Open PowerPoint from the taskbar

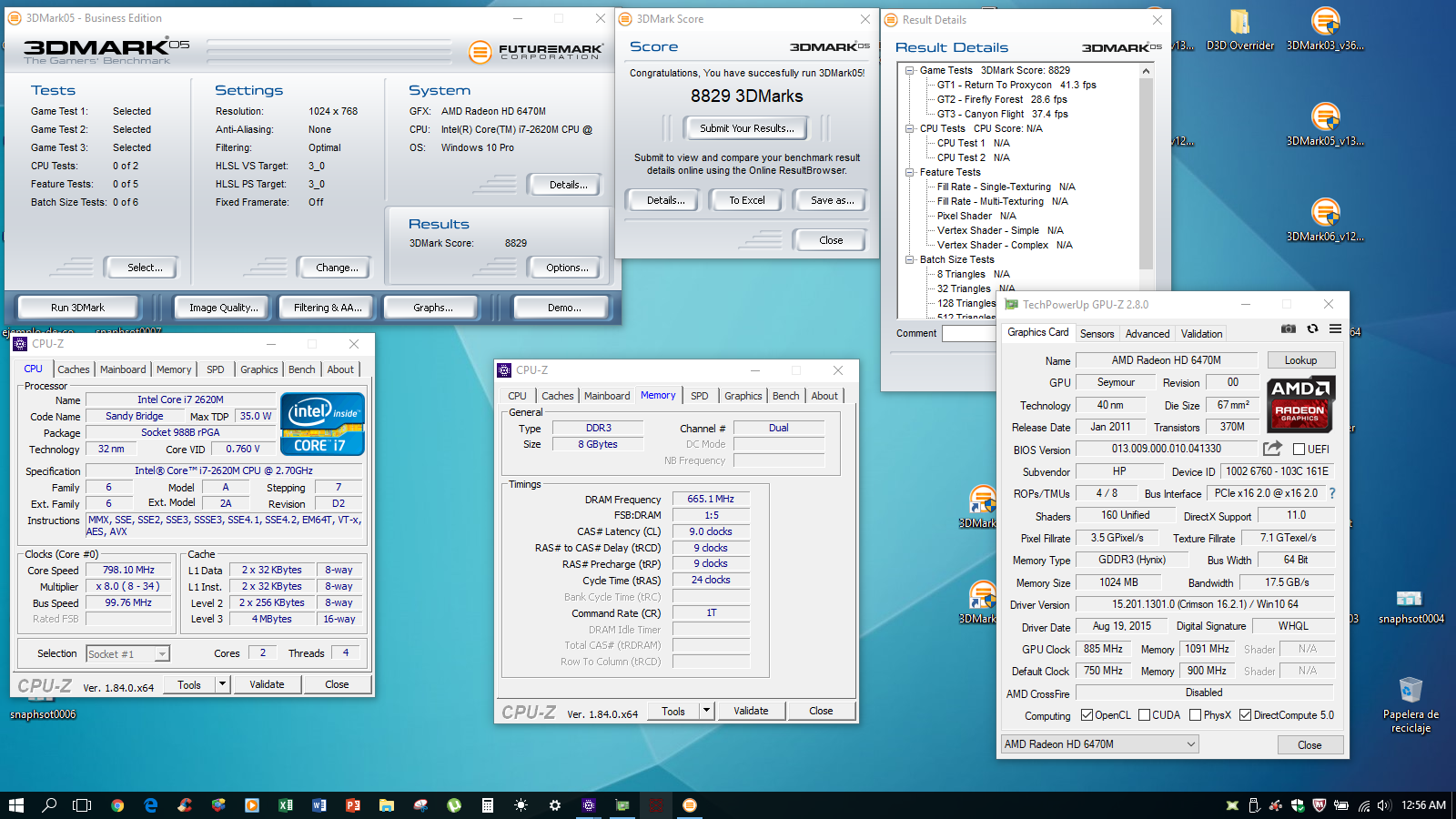coord(352,805)
